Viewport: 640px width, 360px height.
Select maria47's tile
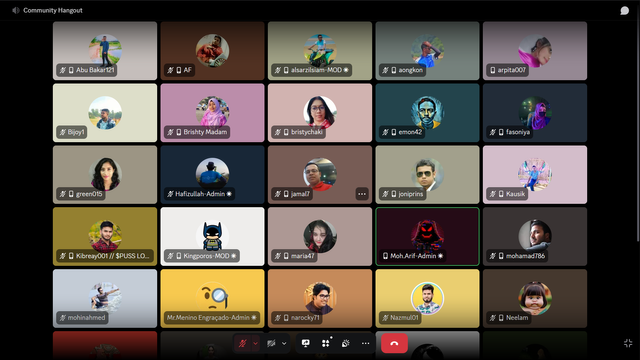pyautogui.click(x=320, y=236)
